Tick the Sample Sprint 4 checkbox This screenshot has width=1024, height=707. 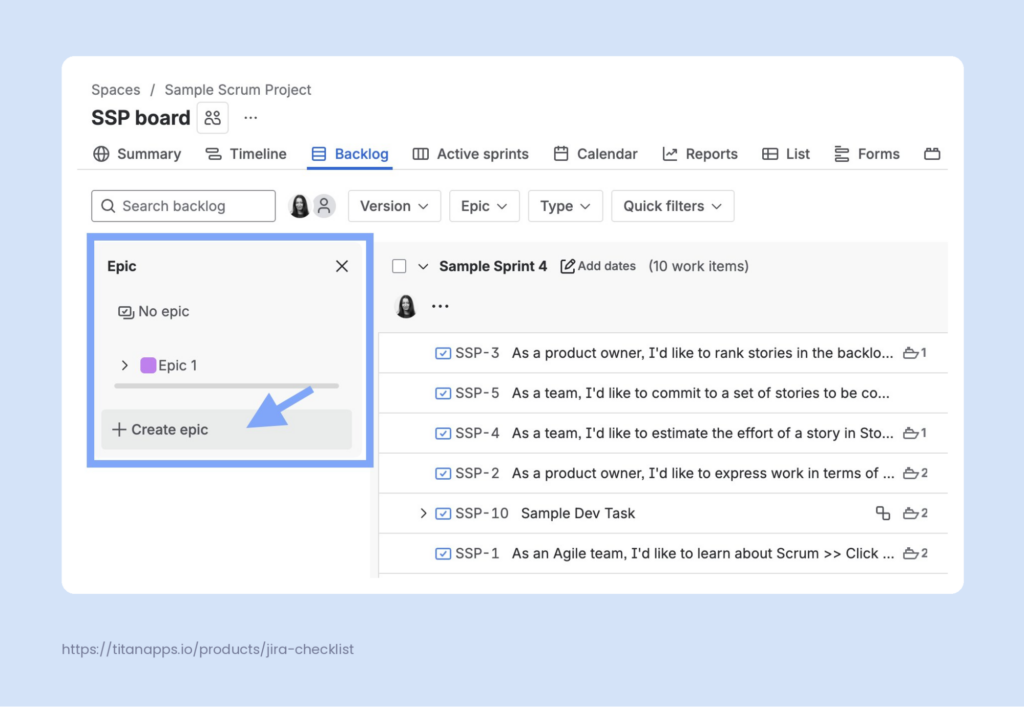click(400, 266)
